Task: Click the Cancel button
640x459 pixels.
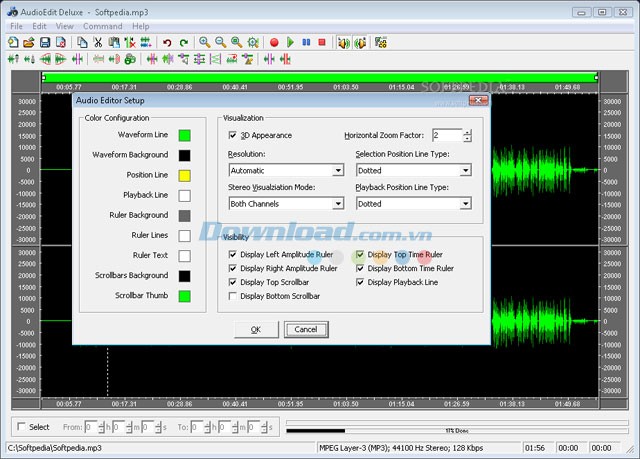Action: (x=306, y=329)
